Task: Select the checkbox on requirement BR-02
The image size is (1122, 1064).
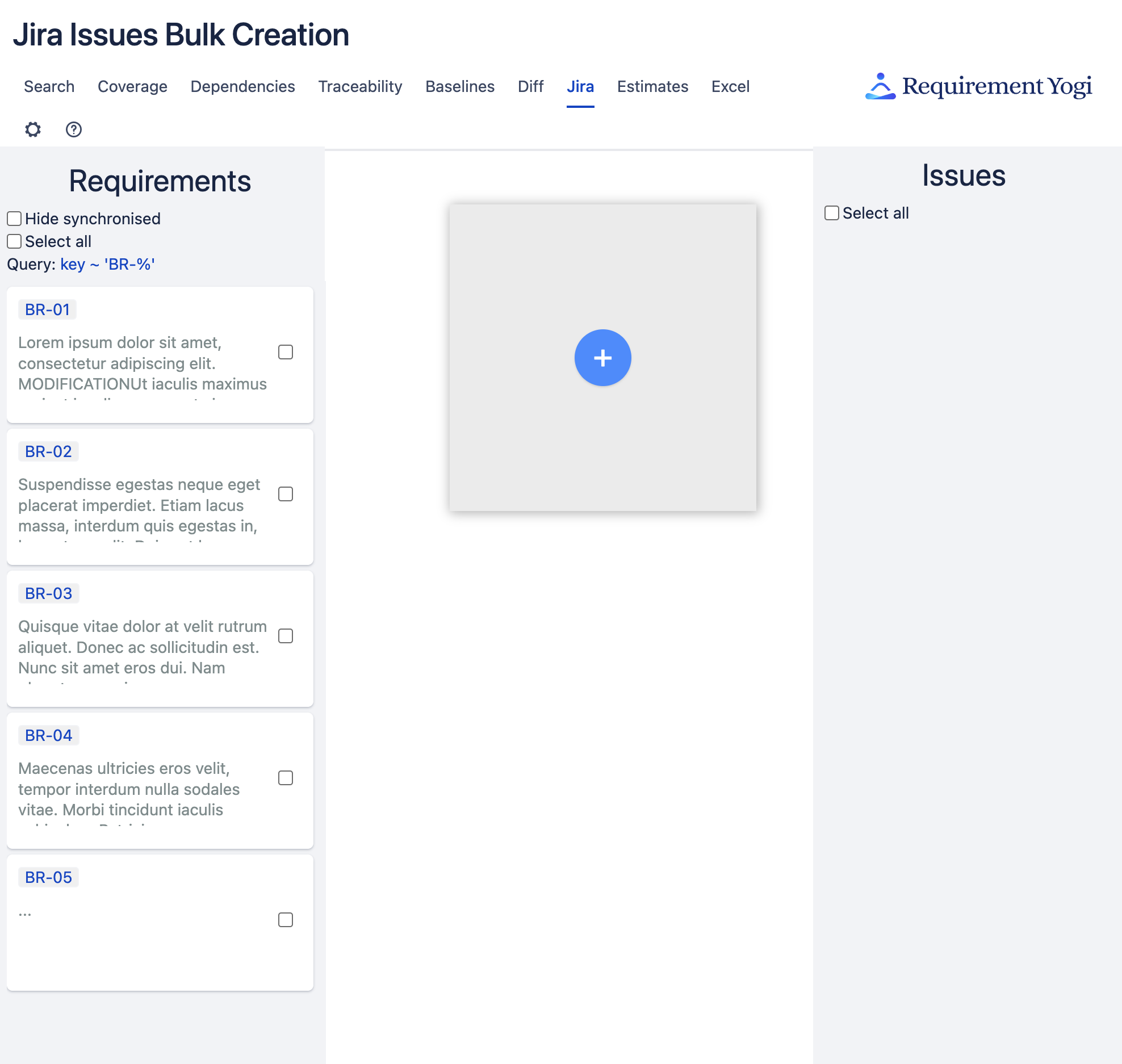Action: point(286,494)
